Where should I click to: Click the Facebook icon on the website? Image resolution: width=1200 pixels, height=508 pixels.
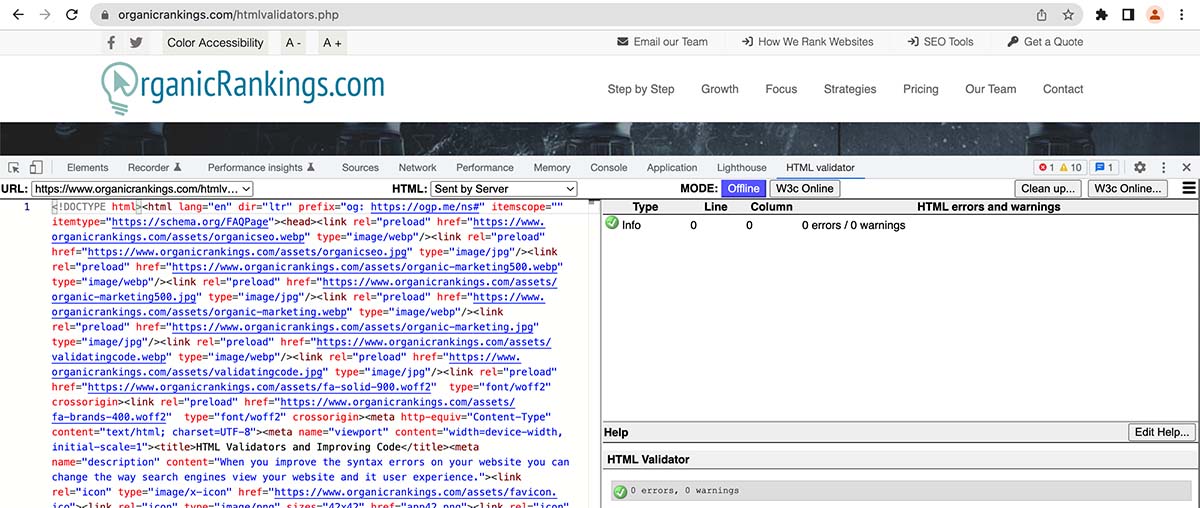tap(111, 42)
